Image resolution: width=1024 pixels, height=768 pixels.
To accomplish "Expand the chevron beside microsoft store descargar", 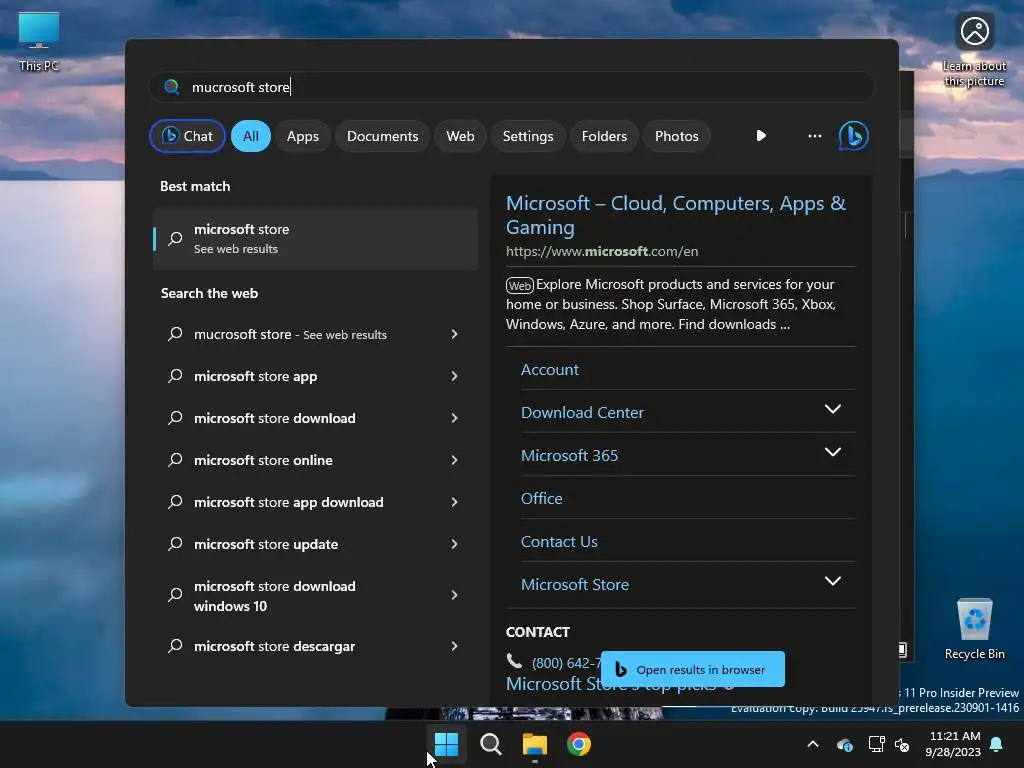I will click(x=455, y=646).
